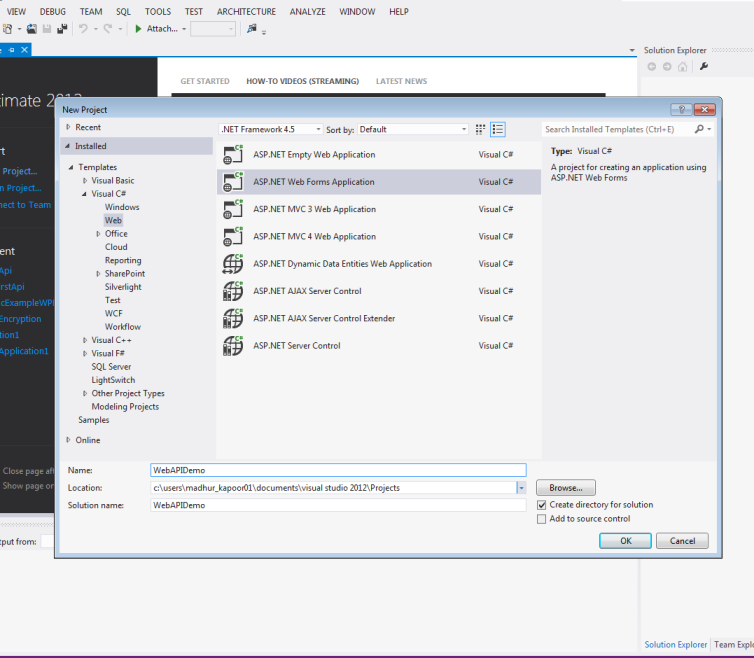Toggle Create directory for solution checkbox
This screenshot has width=754, height=658.
tap(541, 505)
